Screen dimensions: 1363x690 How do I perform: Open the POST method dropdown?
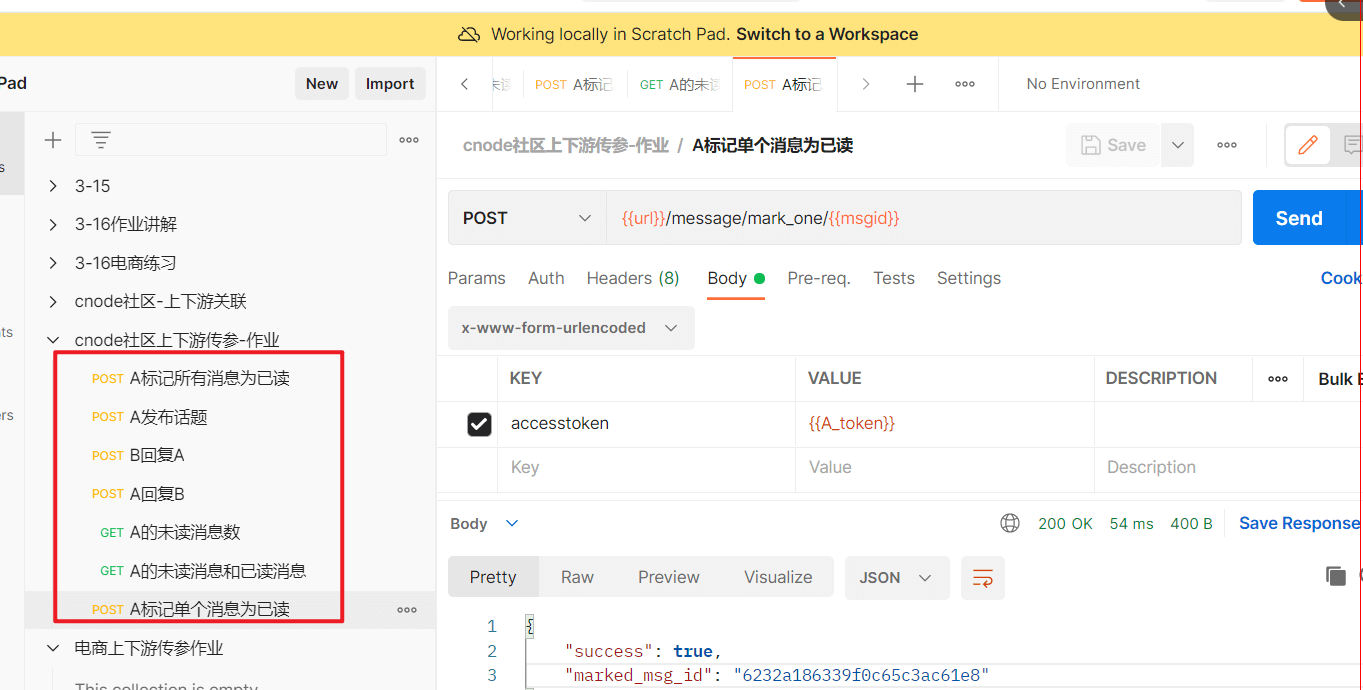527,218
